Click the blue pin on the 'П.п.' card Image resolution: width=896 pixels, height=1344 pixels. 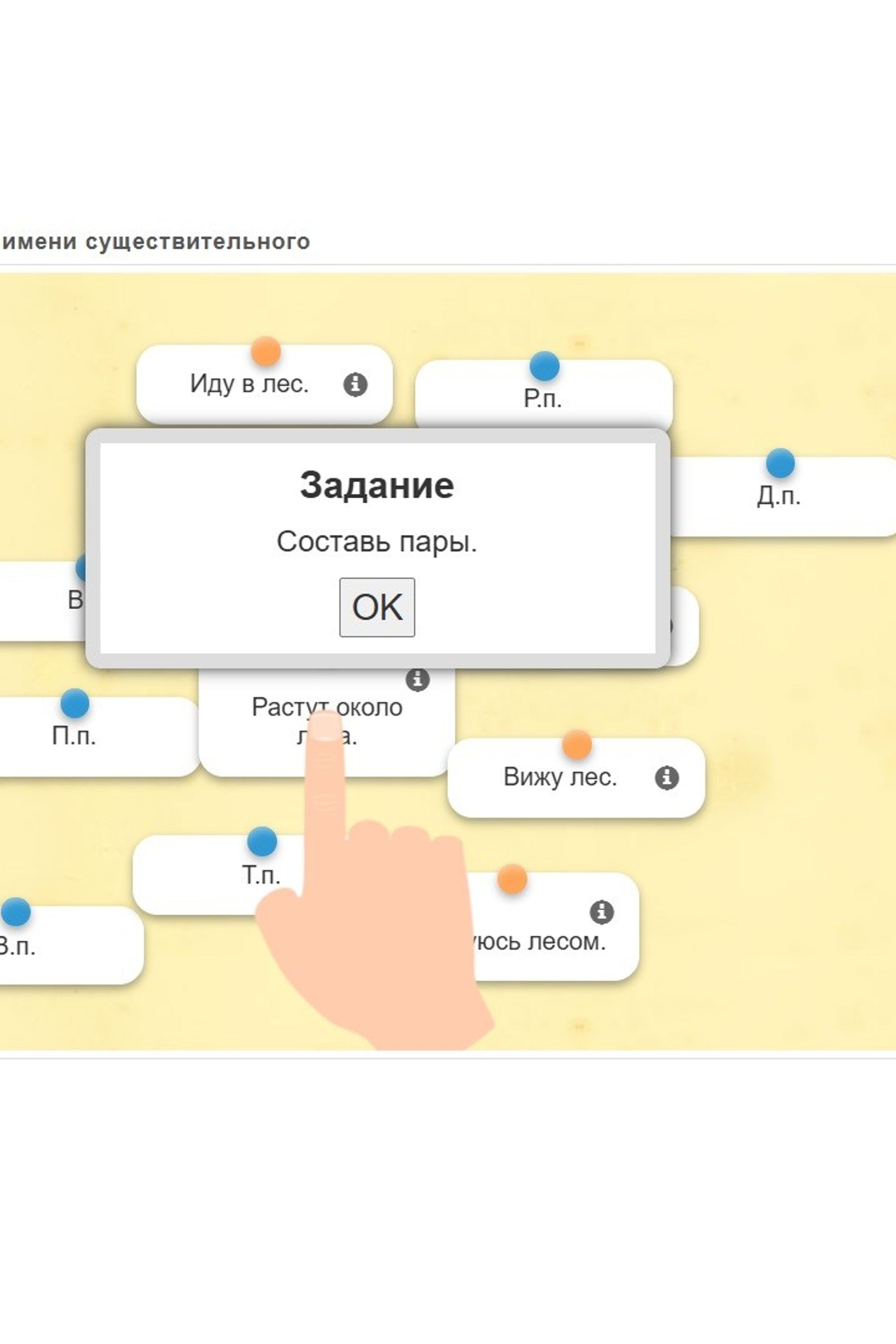[x=75, y=703]
